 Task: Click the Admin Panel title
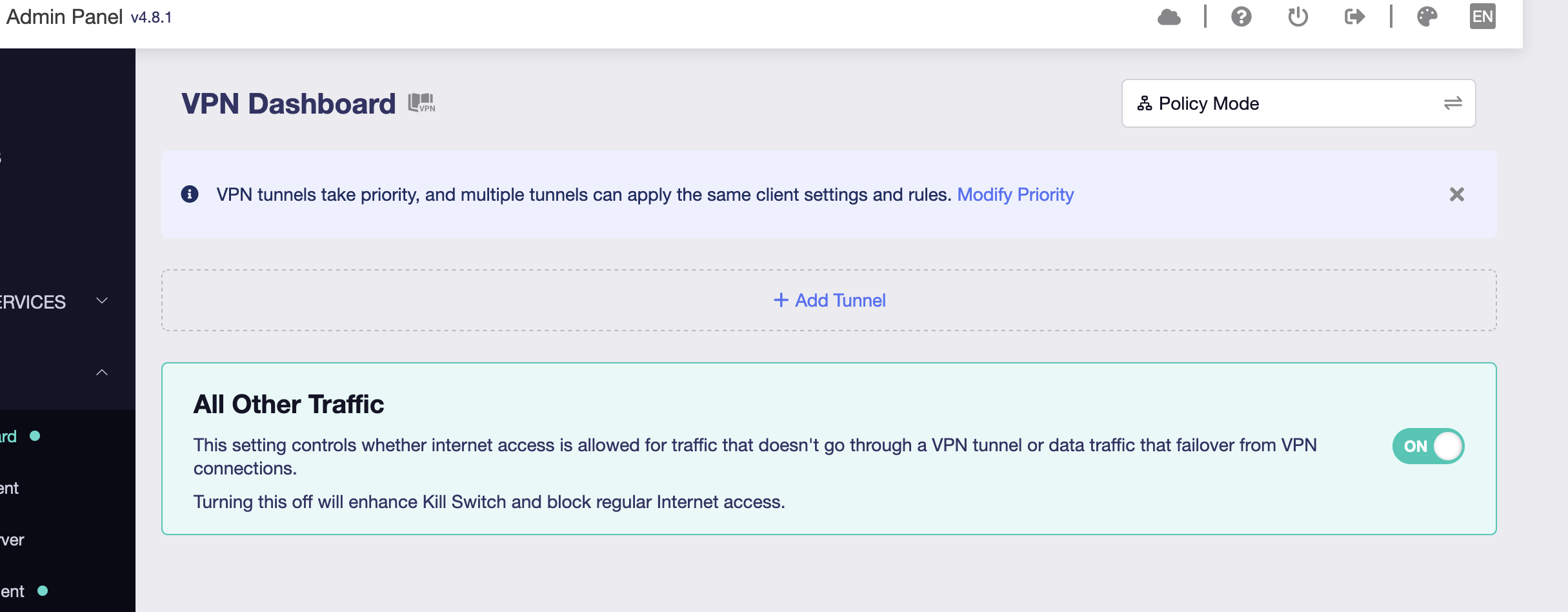pyautogui.click(x=65, y=17)
